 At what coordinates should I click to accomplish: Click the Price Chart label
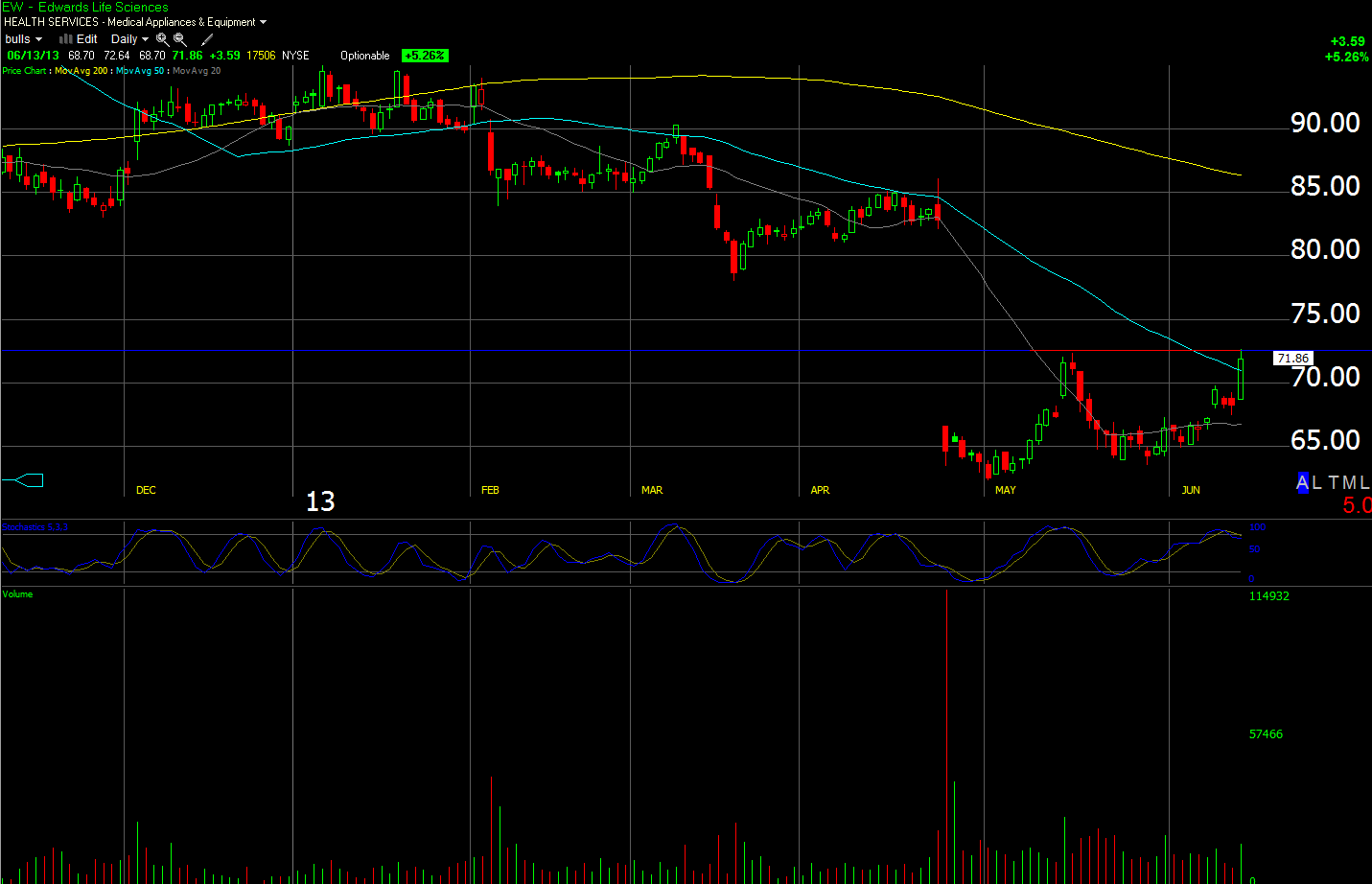[24, 71]
